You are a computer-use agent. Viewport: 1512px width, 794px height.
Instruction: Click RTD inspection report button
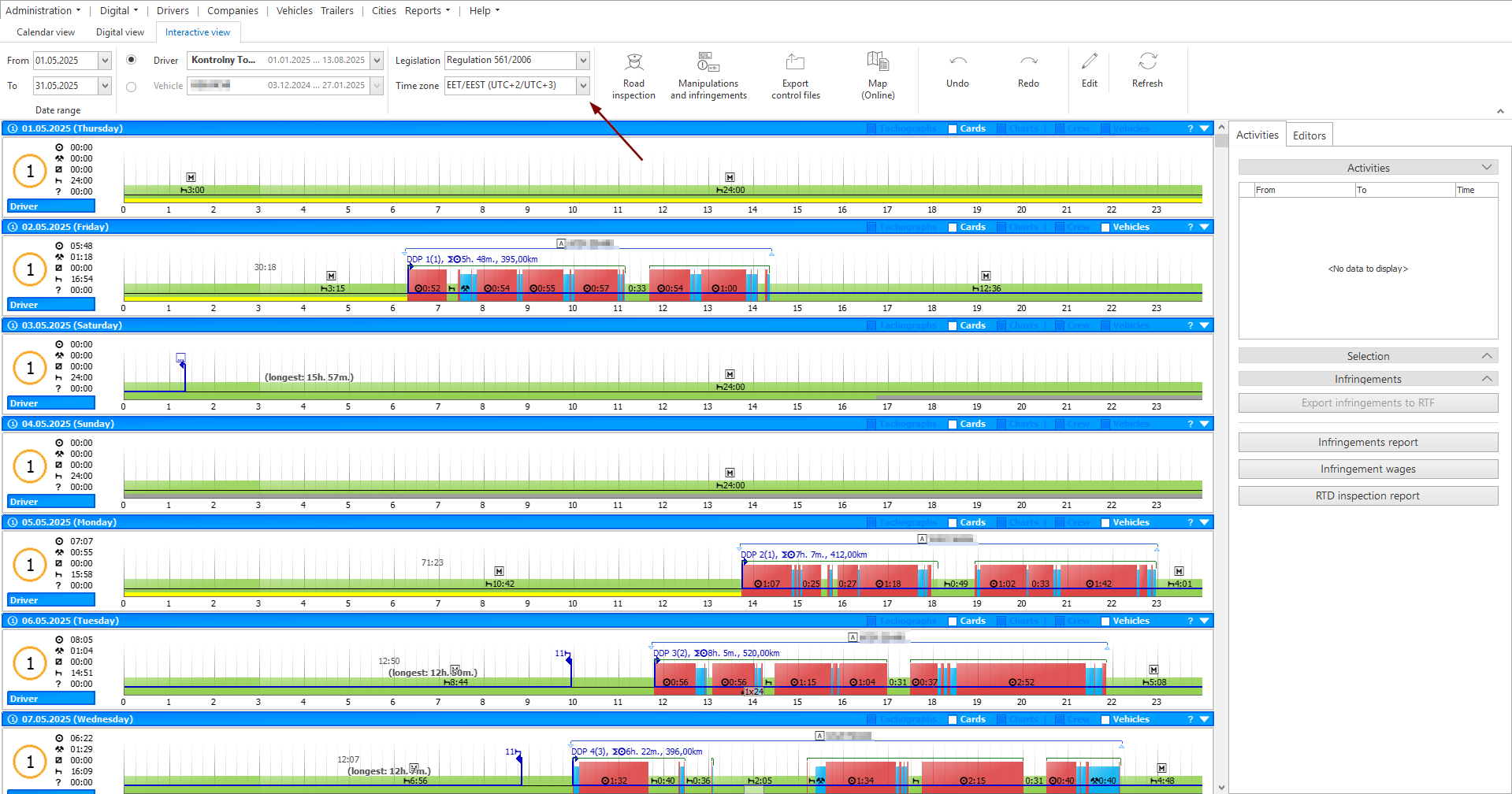(x=1368, y=496)
